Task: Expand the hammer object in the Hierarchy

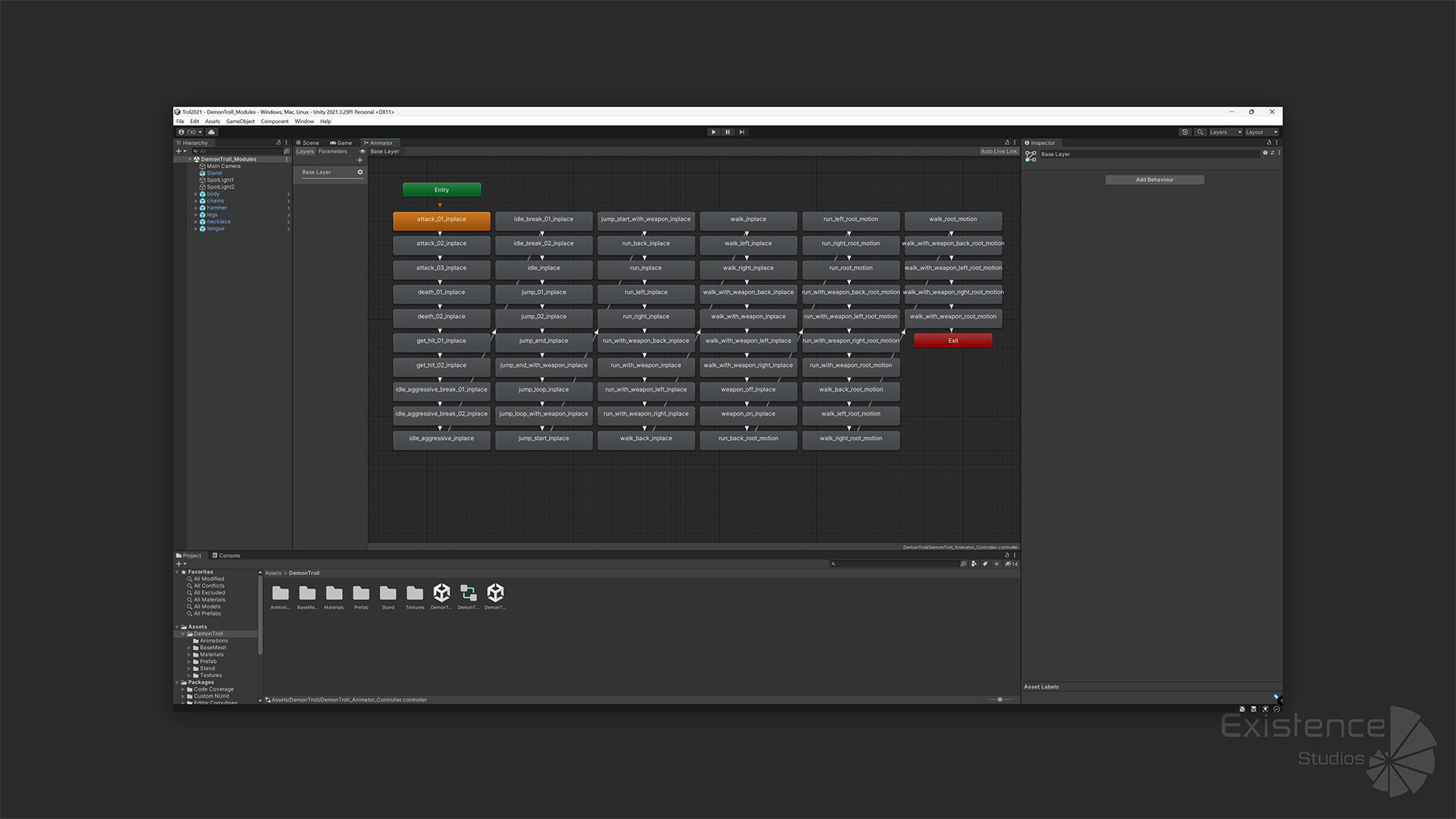Action: tap(196, 208)
